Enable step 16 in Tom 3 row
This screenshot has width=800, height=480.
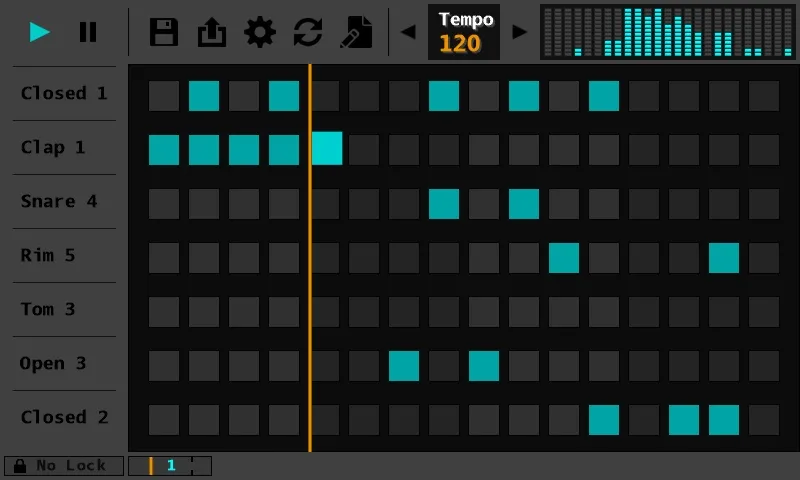point(764,312)
